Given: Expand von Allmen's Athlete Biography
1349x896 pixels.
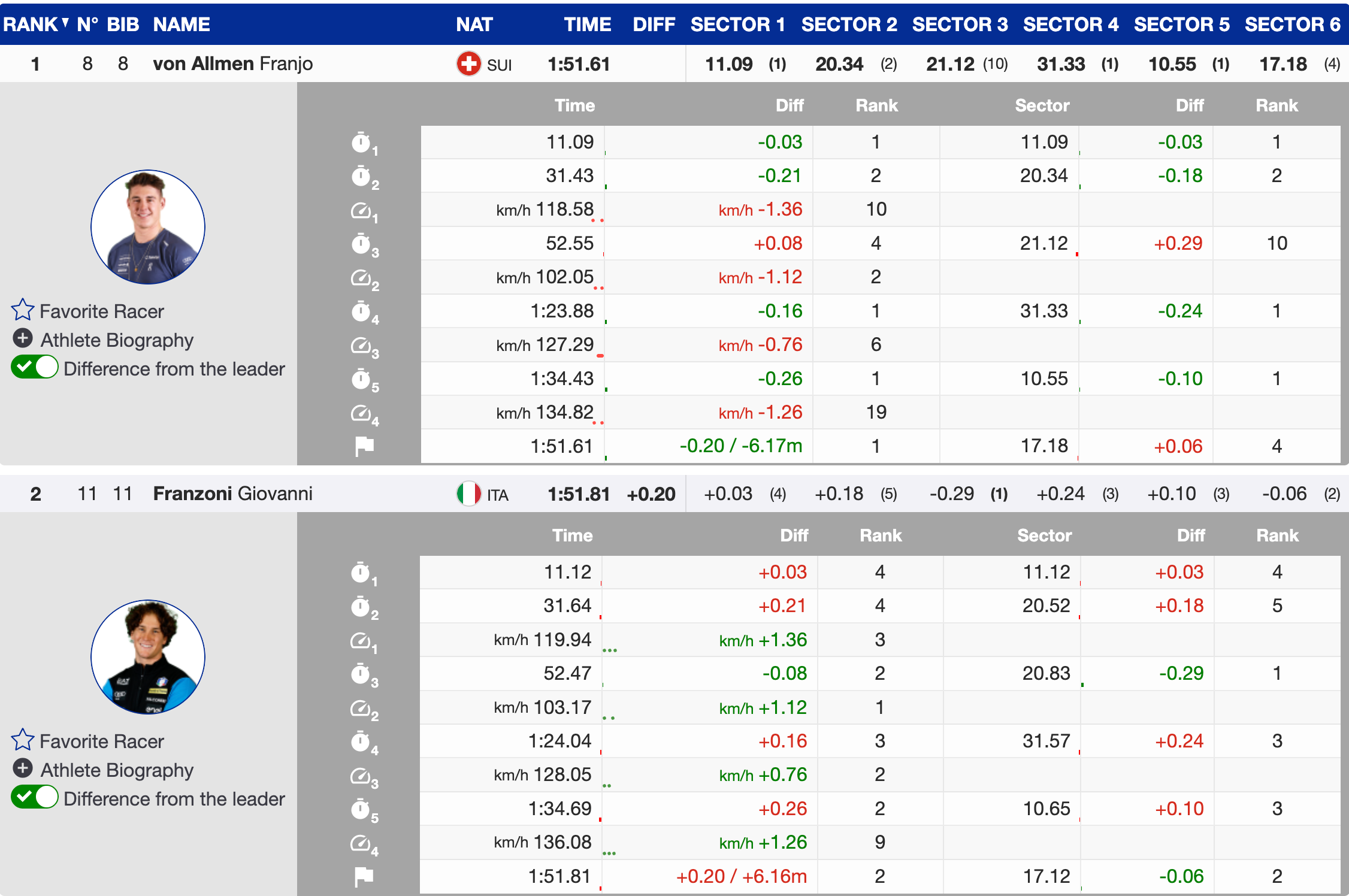Looking at the screenshot, I should [x=23, y=339].
